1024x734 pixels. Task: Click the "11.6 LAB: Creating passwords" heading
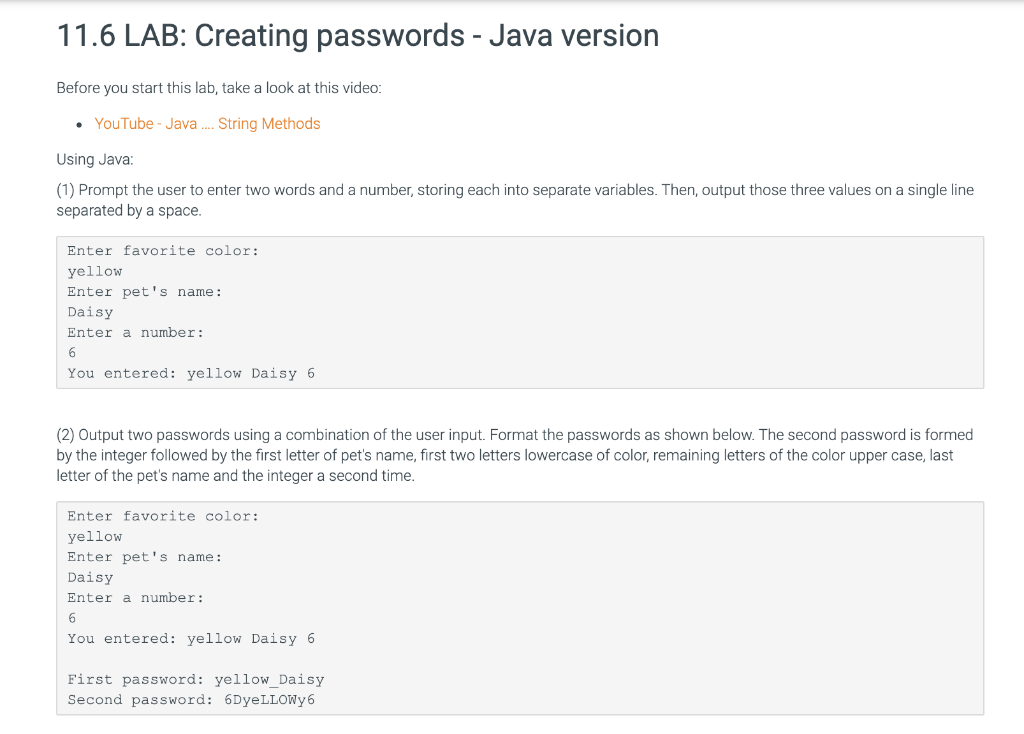pos(358,36)
